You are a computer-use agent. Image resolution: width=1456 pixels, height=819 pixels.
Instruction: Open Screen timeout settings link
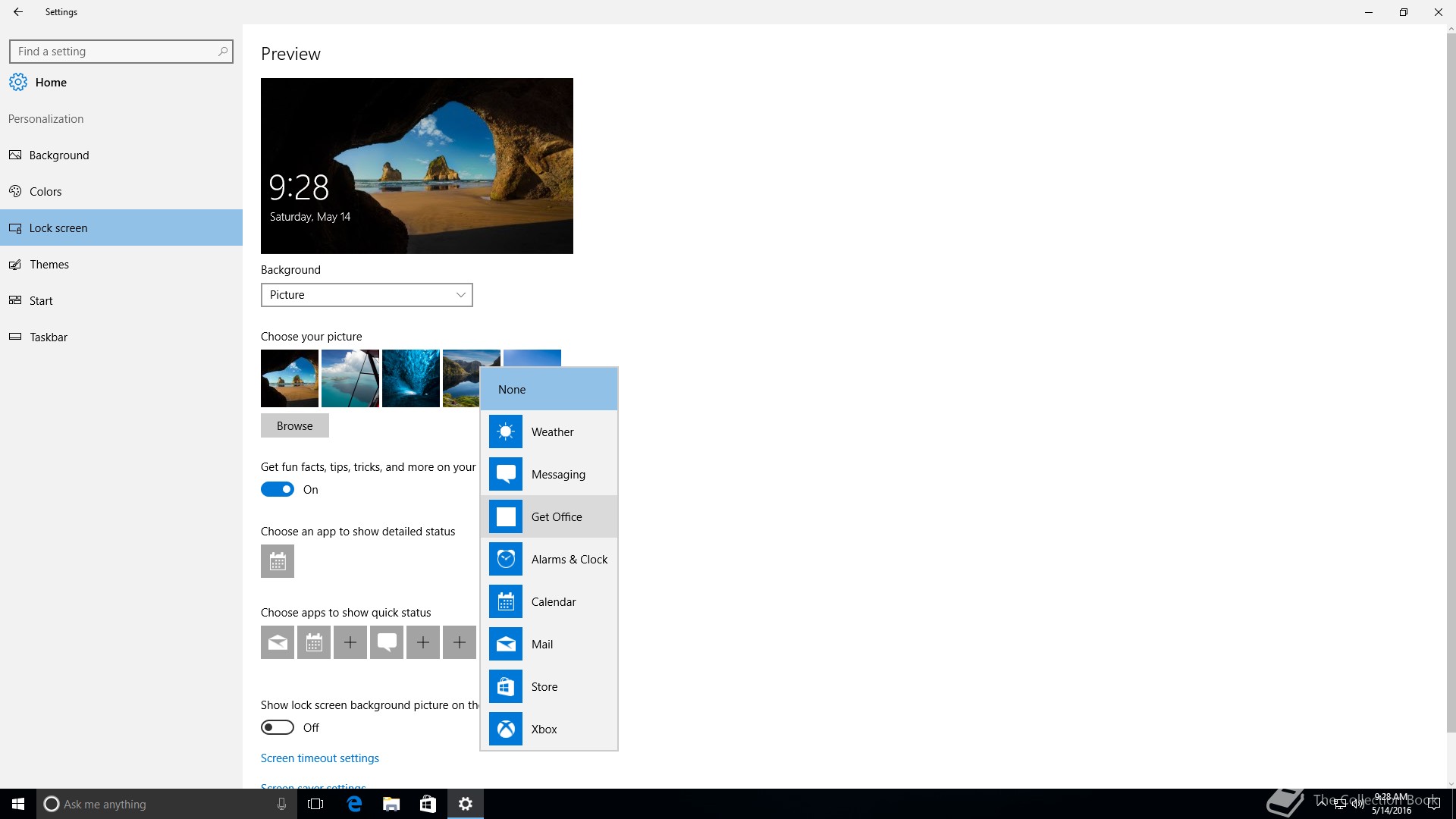[x=320, y=758]
